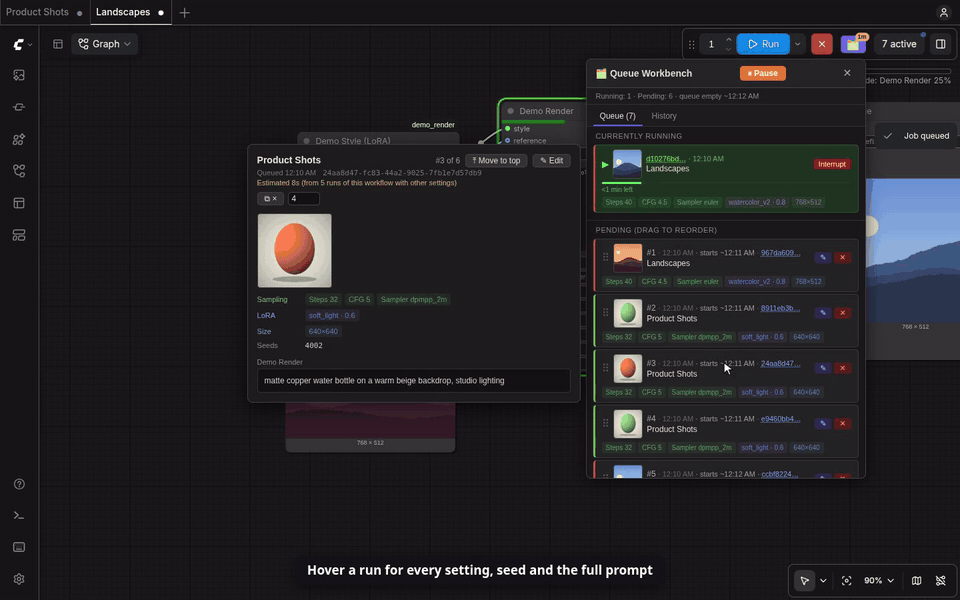Toggle link visibility icon
The height and width of the screenshot is (600, 960).
point(941,580)
